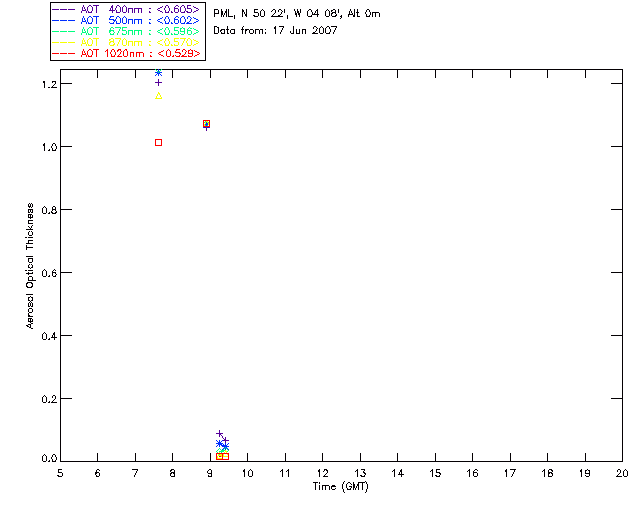Click y-axis tick label 0.4
The width and height of the screenshot is (640, 512).
(49, 336)
